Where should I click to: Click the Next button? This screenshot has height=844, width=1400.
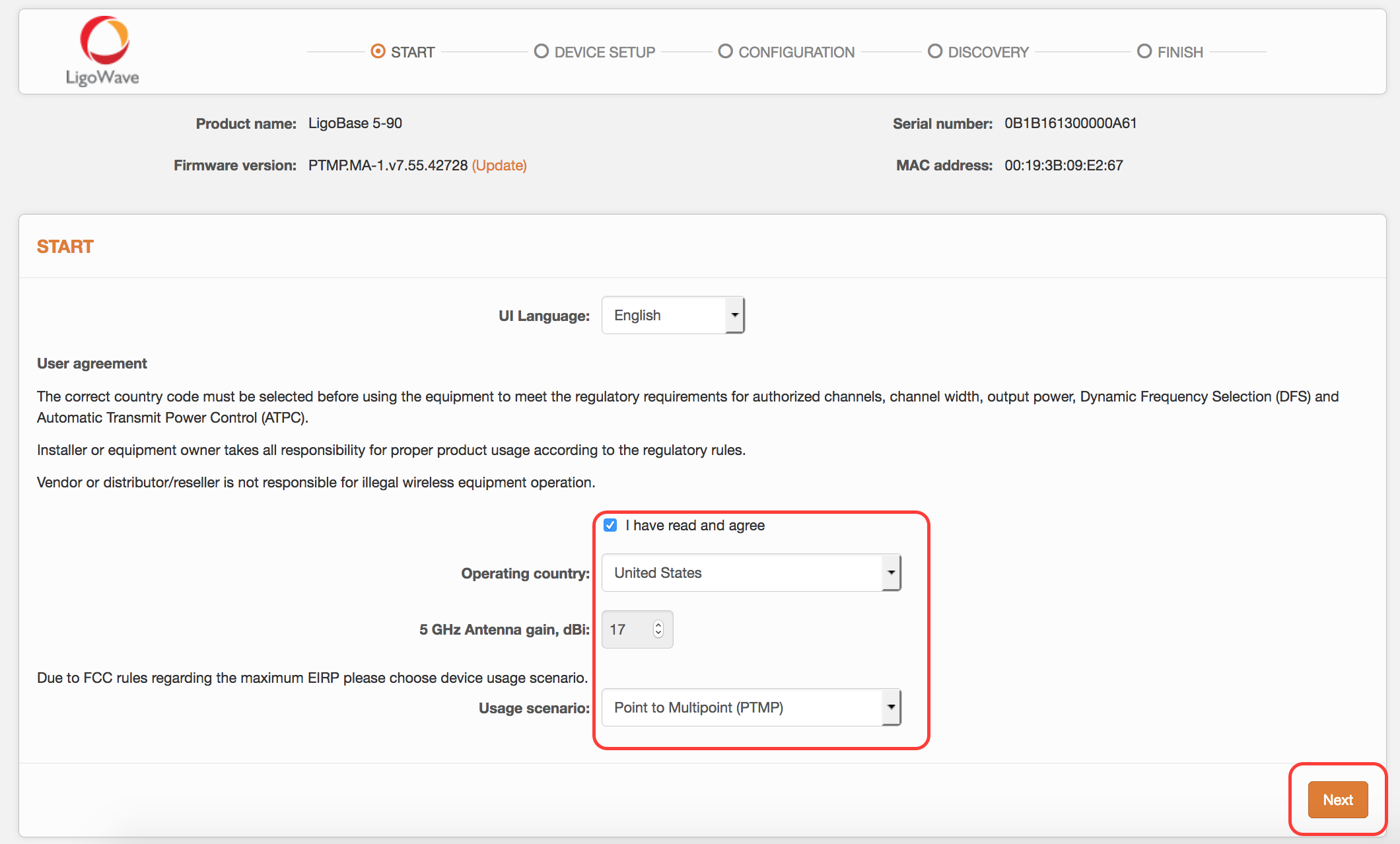[x=1338, y=800]
